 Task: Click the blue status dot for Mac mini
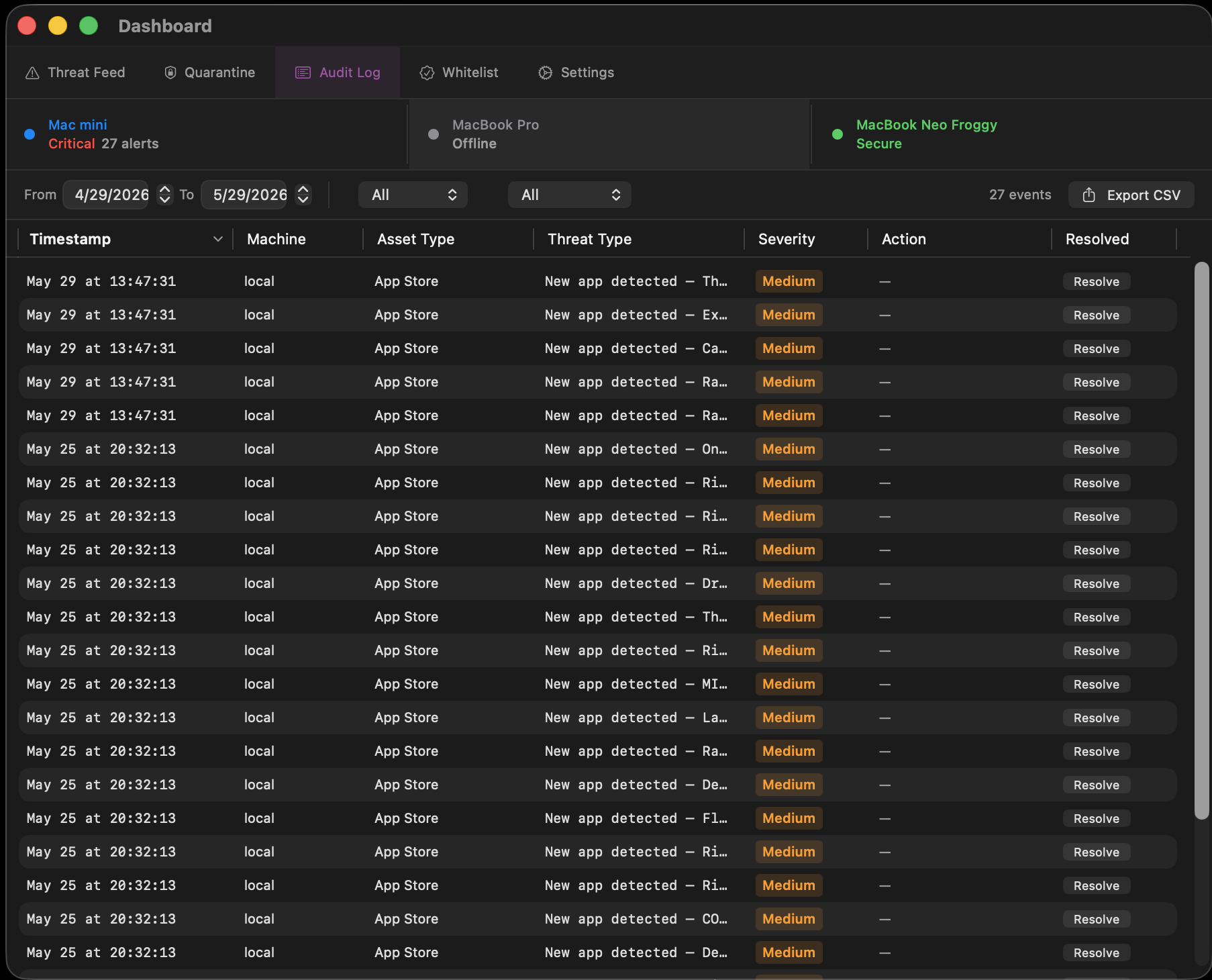tap(30, 134)
